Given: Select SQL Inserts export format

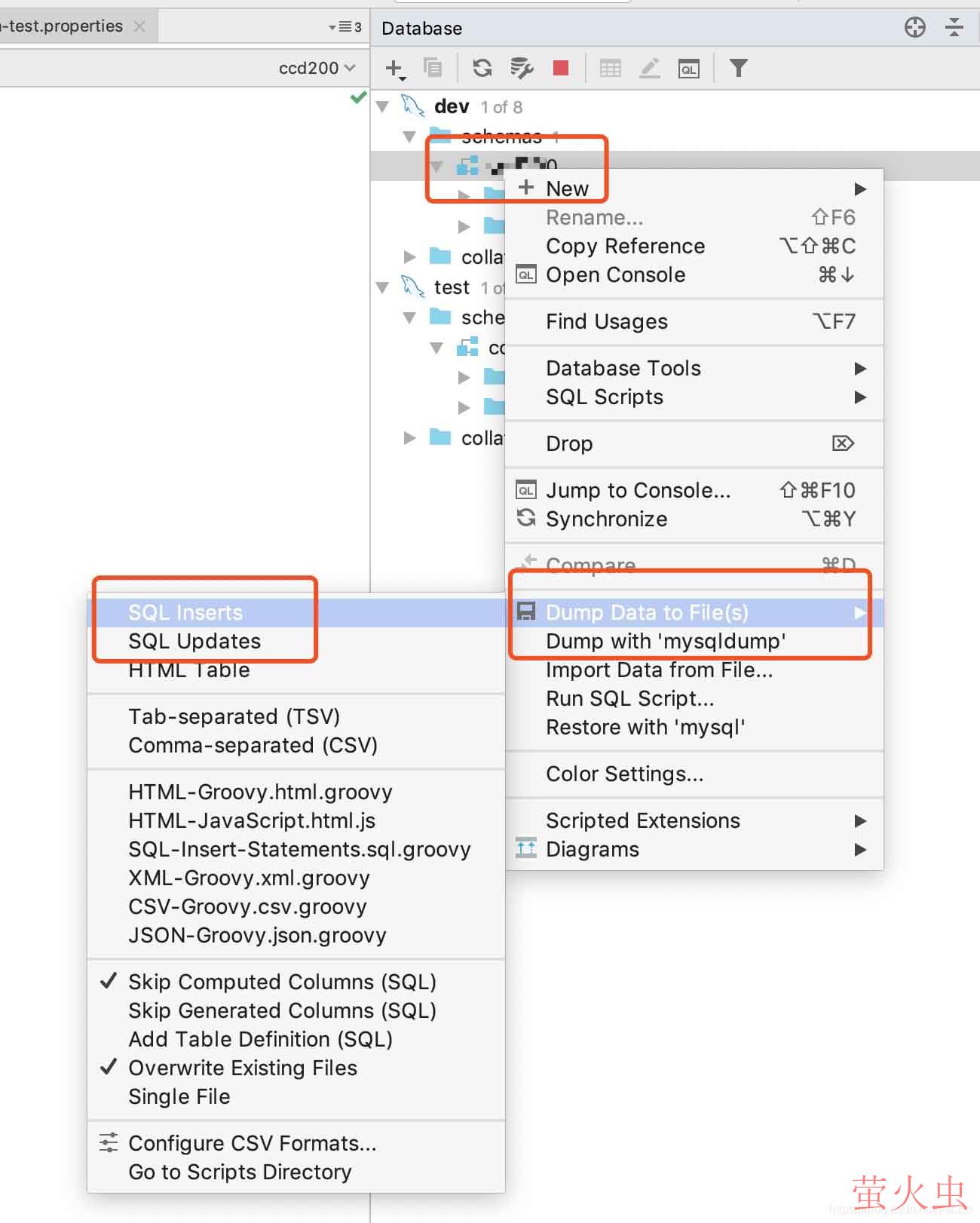Looking at the screenshot, I should point(296,612).
